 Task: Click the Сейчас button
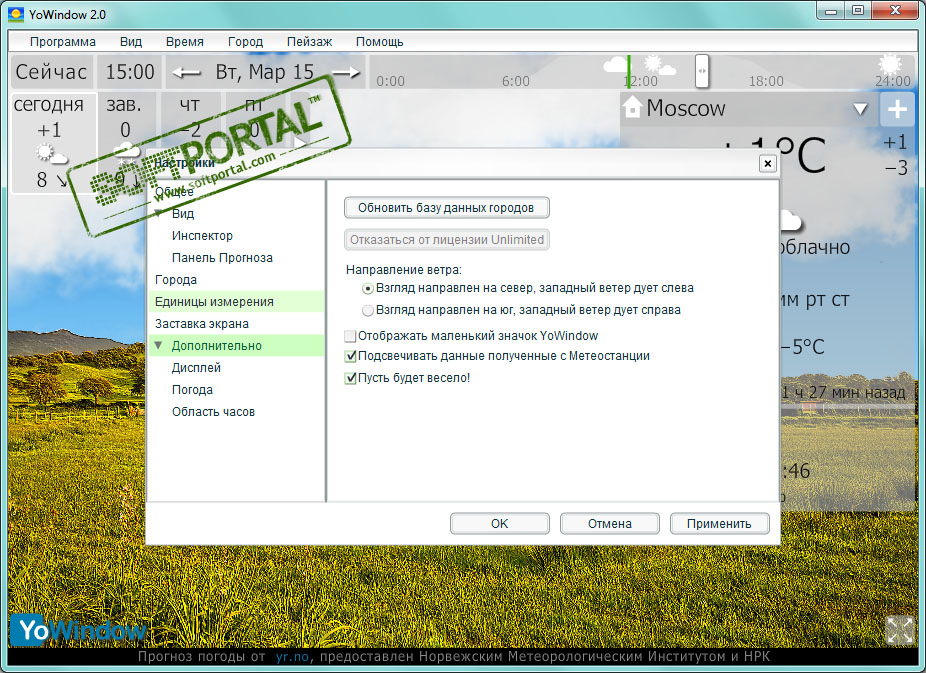(x=51, y=72)
